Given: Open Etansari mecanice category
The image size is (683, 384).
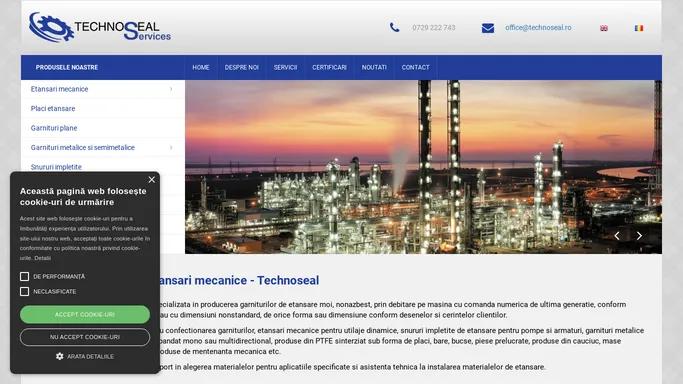Looking at the screenshot, I should (59, 89).
